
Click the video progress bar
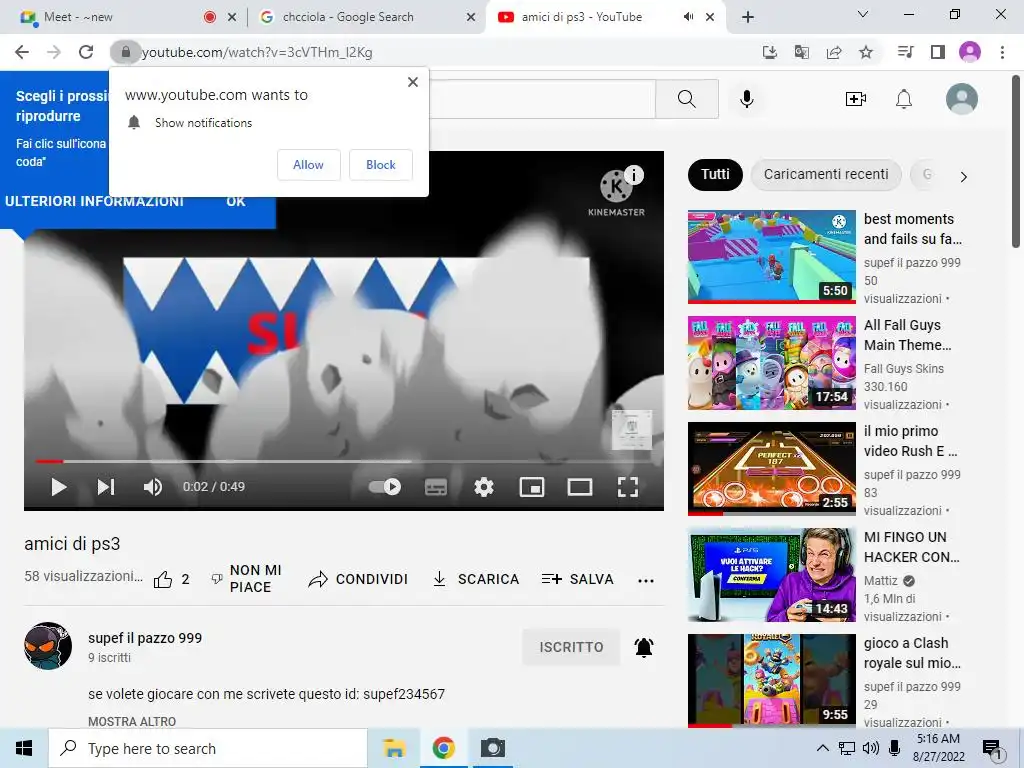click(x=344, y=461)
